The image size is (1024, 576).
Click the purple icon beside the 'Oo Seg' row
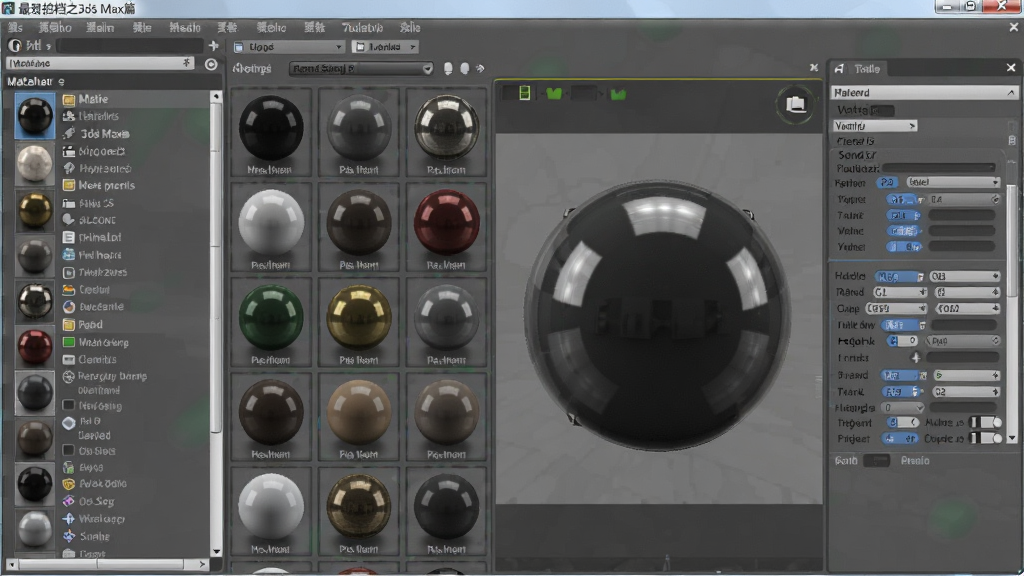coord(69,501)
